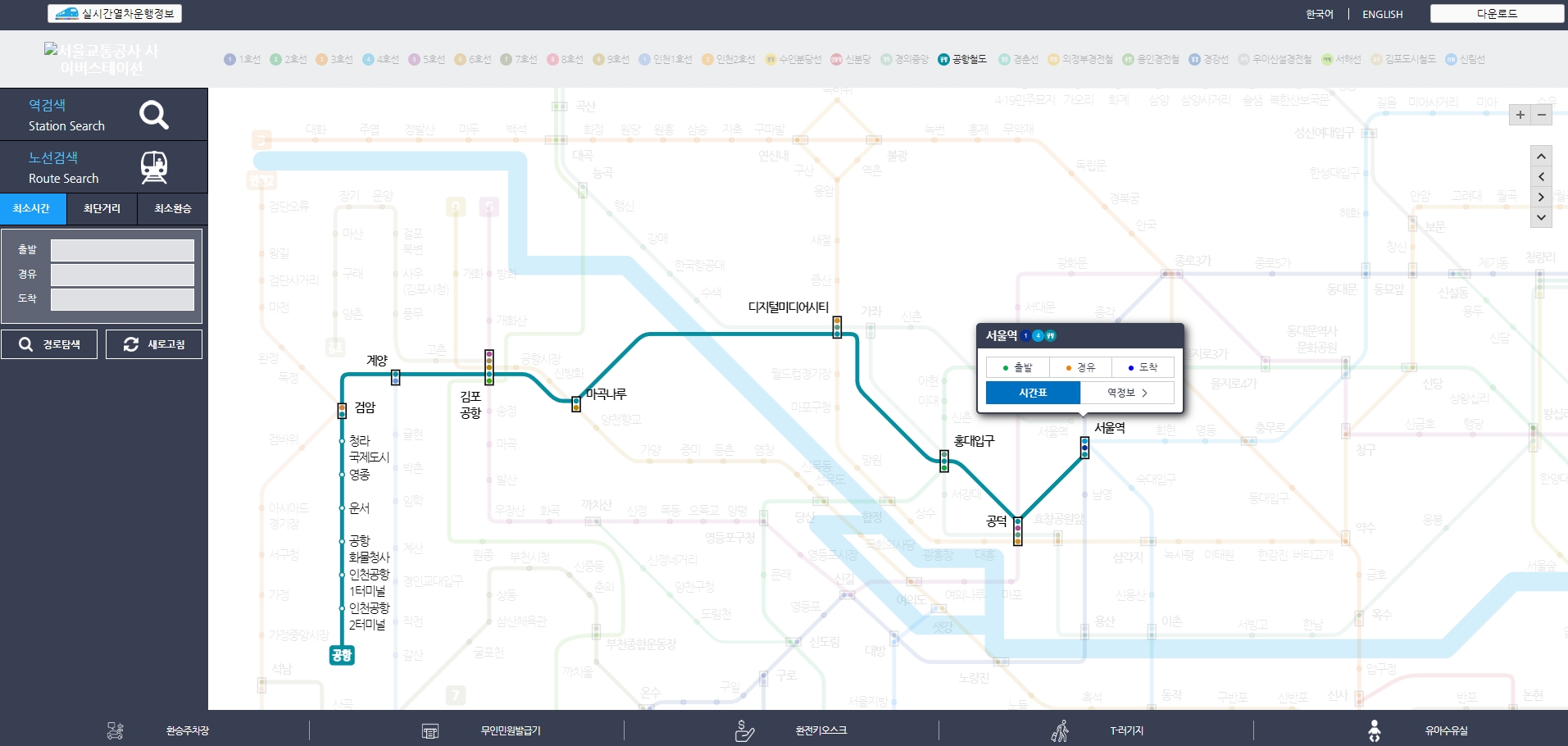Image resolution: width=1568 pixels, height=746 pixels.
Task: Select 용인경전철 line in legend
Action: click(1151, 59)
